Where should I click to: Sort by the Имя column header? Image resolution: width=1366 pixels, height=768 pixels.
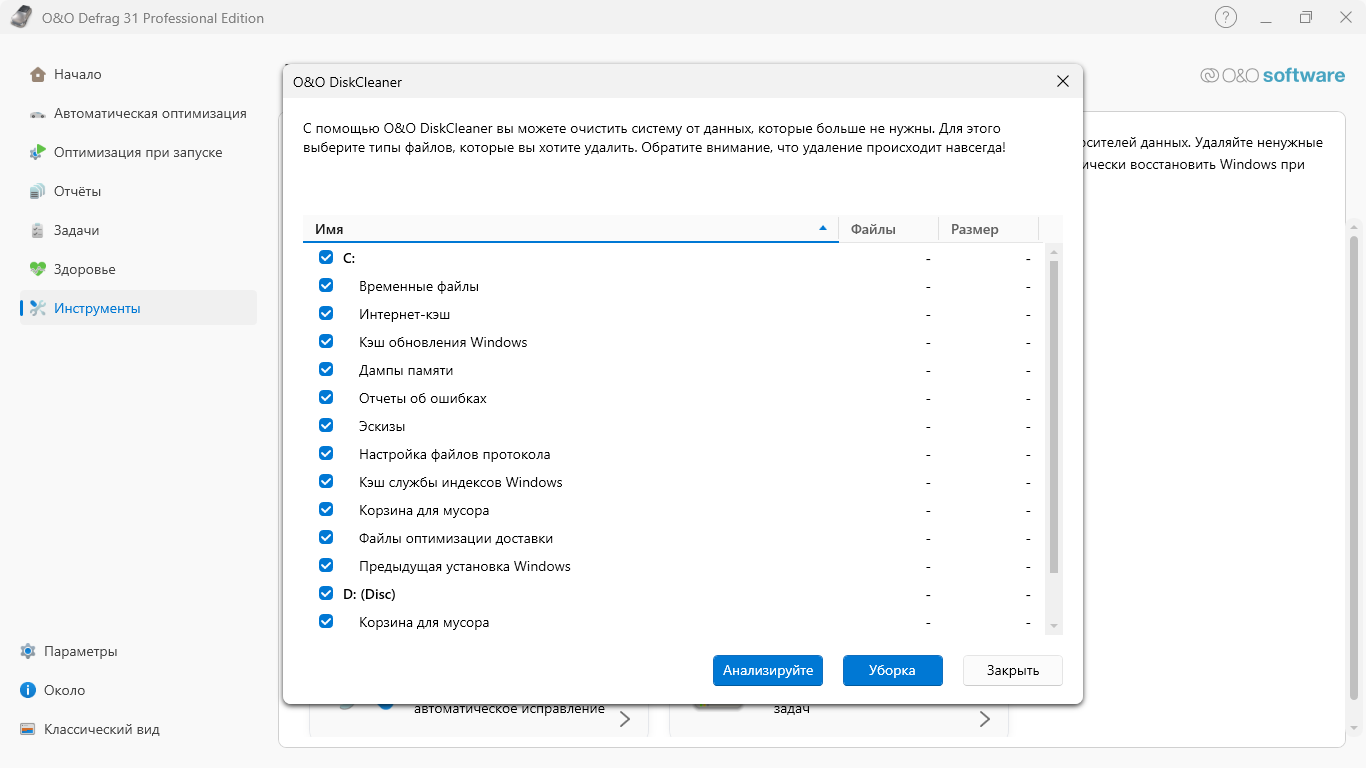[x=570, y=229]
